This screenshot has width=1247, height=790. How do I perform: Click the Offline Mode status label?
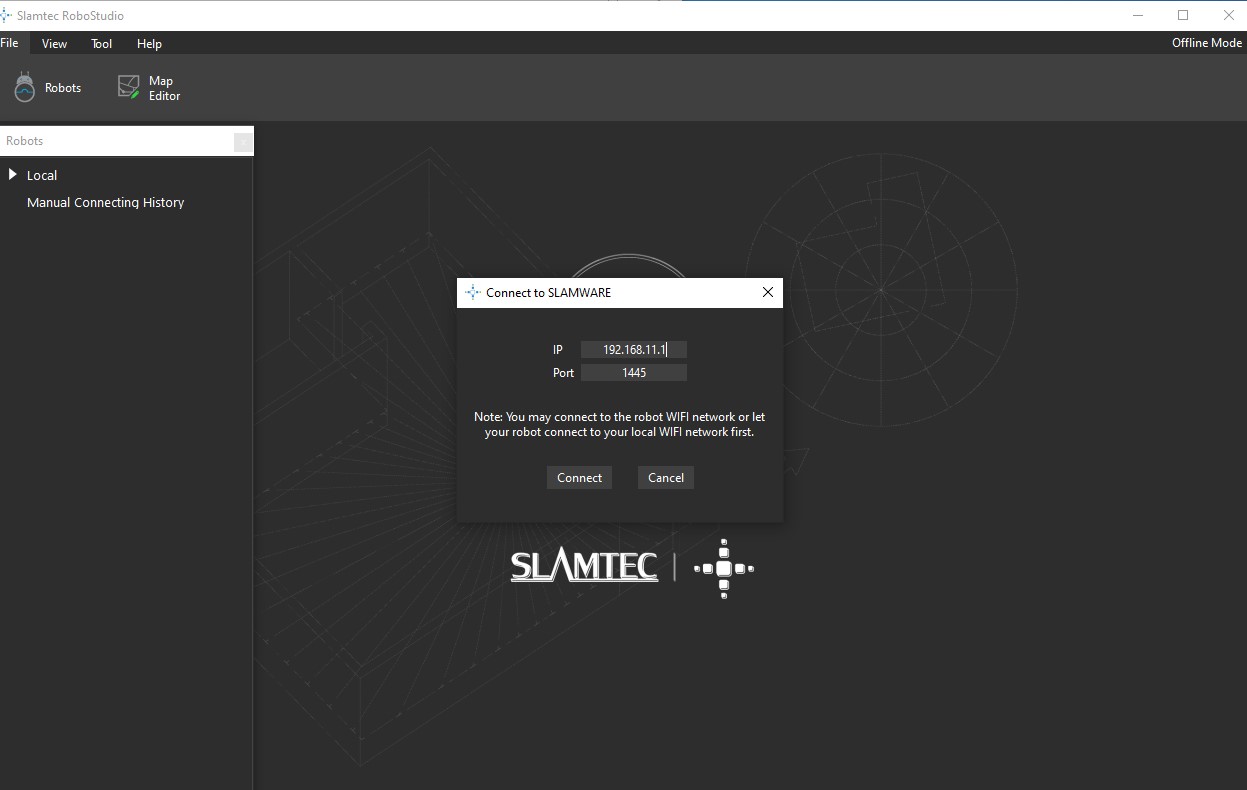point(1207,43)
